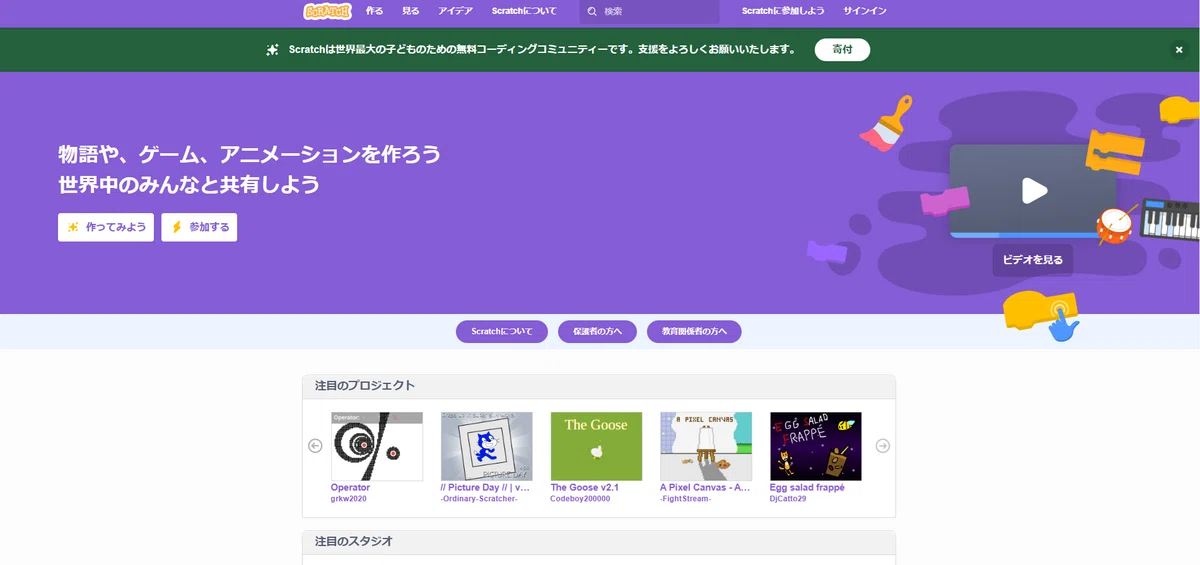
Task: Click the 注目のスタジオ section heading
Action: (x=354, y=541)
